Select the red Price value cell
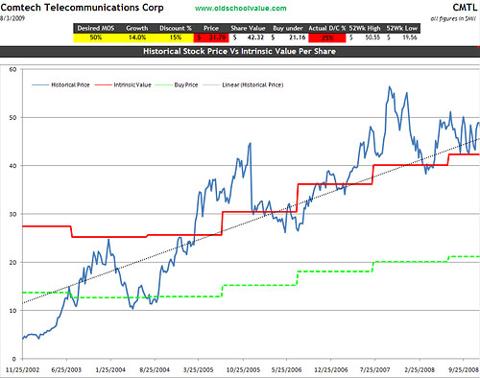This screenshot has height=378, width=480. tap(211, 38)
